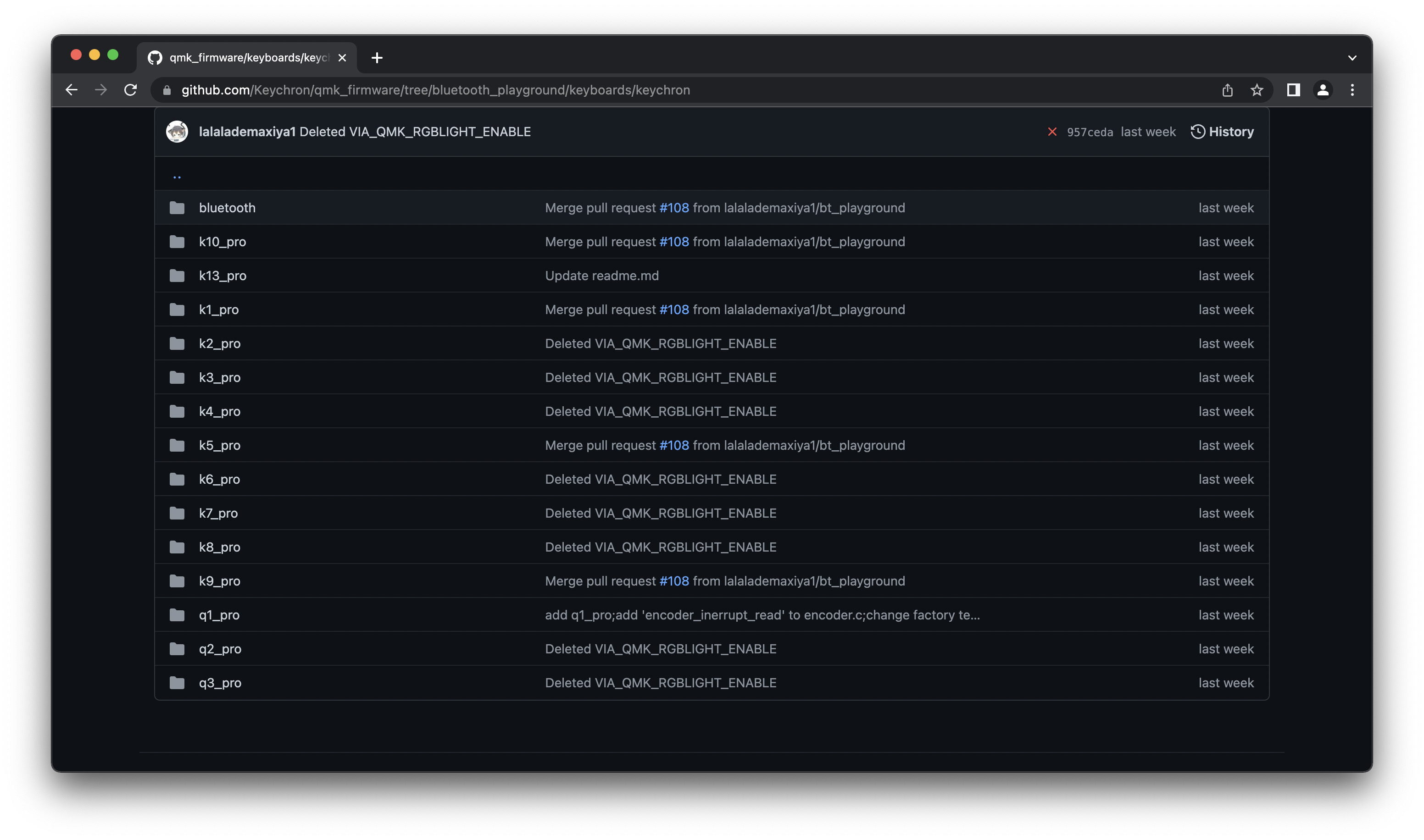Expand tab search chevron in tab strip

pyautogui.click(x=1352, y=58)
